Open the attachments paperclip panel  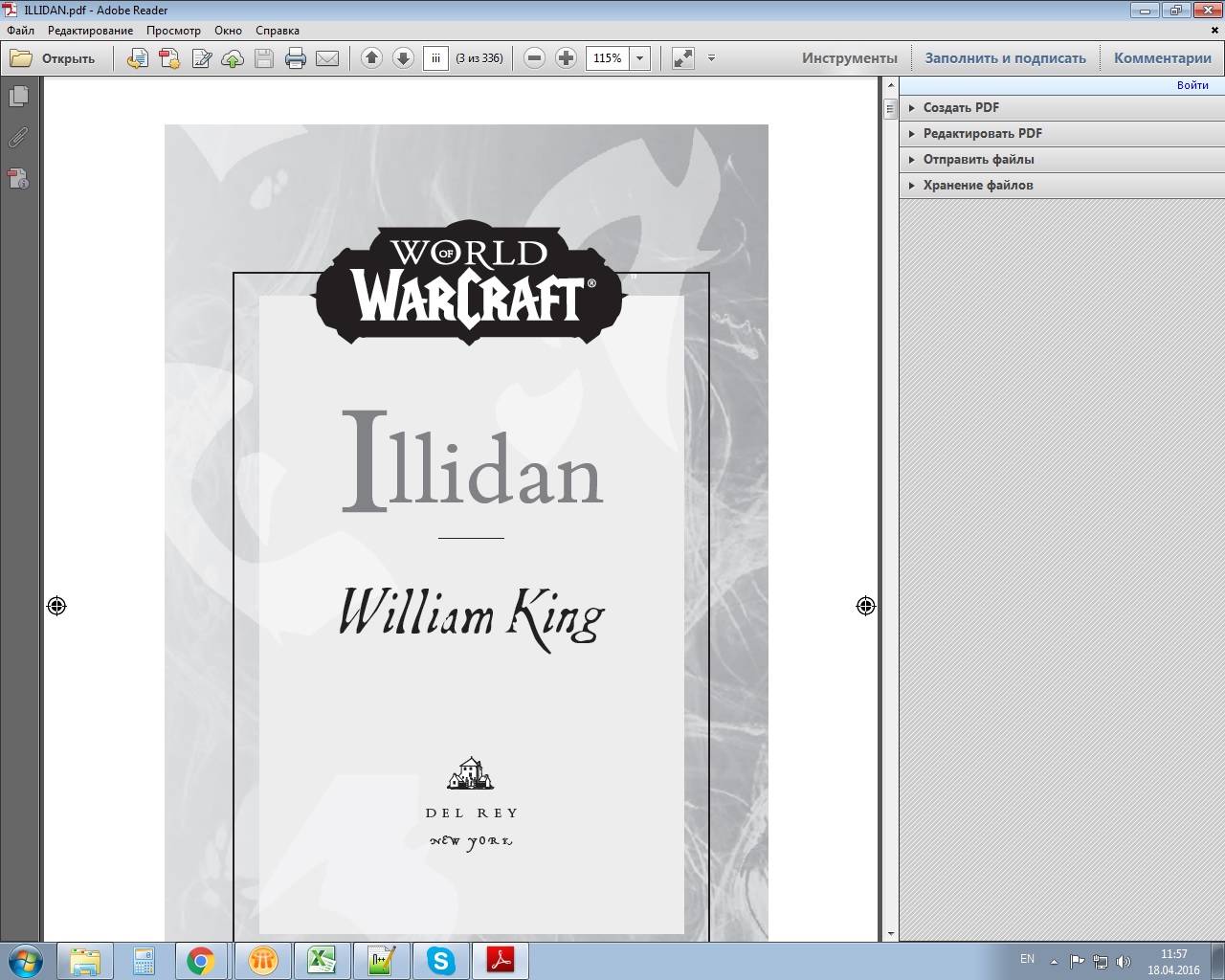(x=18, y=138)
